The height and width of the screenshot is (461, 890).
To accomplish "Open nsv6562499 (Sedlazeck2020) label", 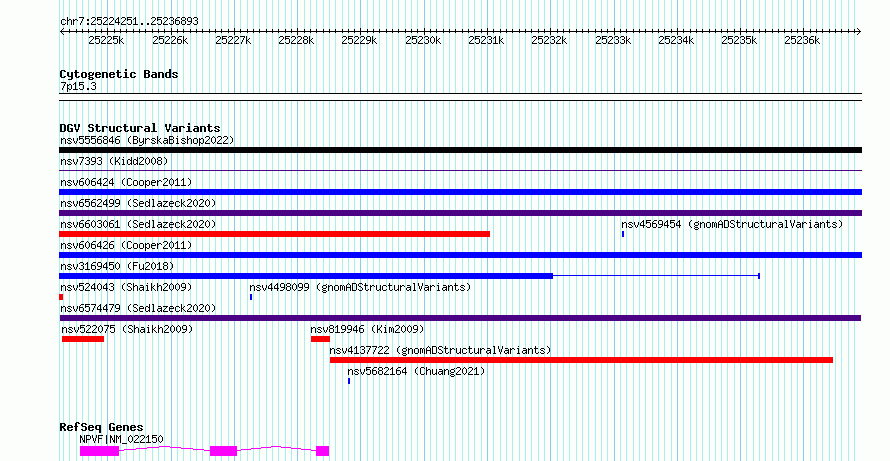I will click(138, 203).
